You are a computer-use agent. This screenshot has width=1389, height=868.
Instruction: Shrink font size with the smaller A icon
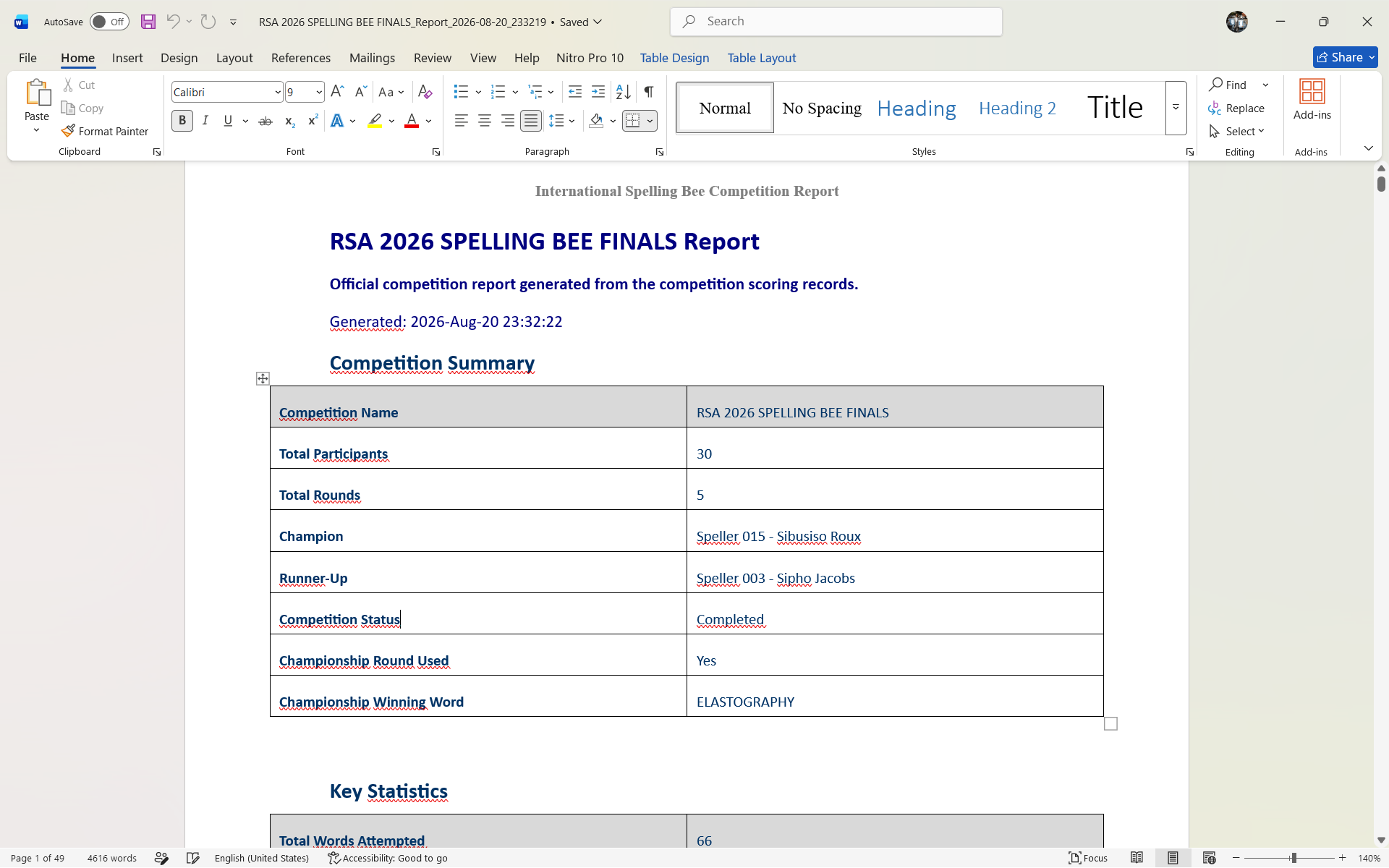[x=360, y=92]
